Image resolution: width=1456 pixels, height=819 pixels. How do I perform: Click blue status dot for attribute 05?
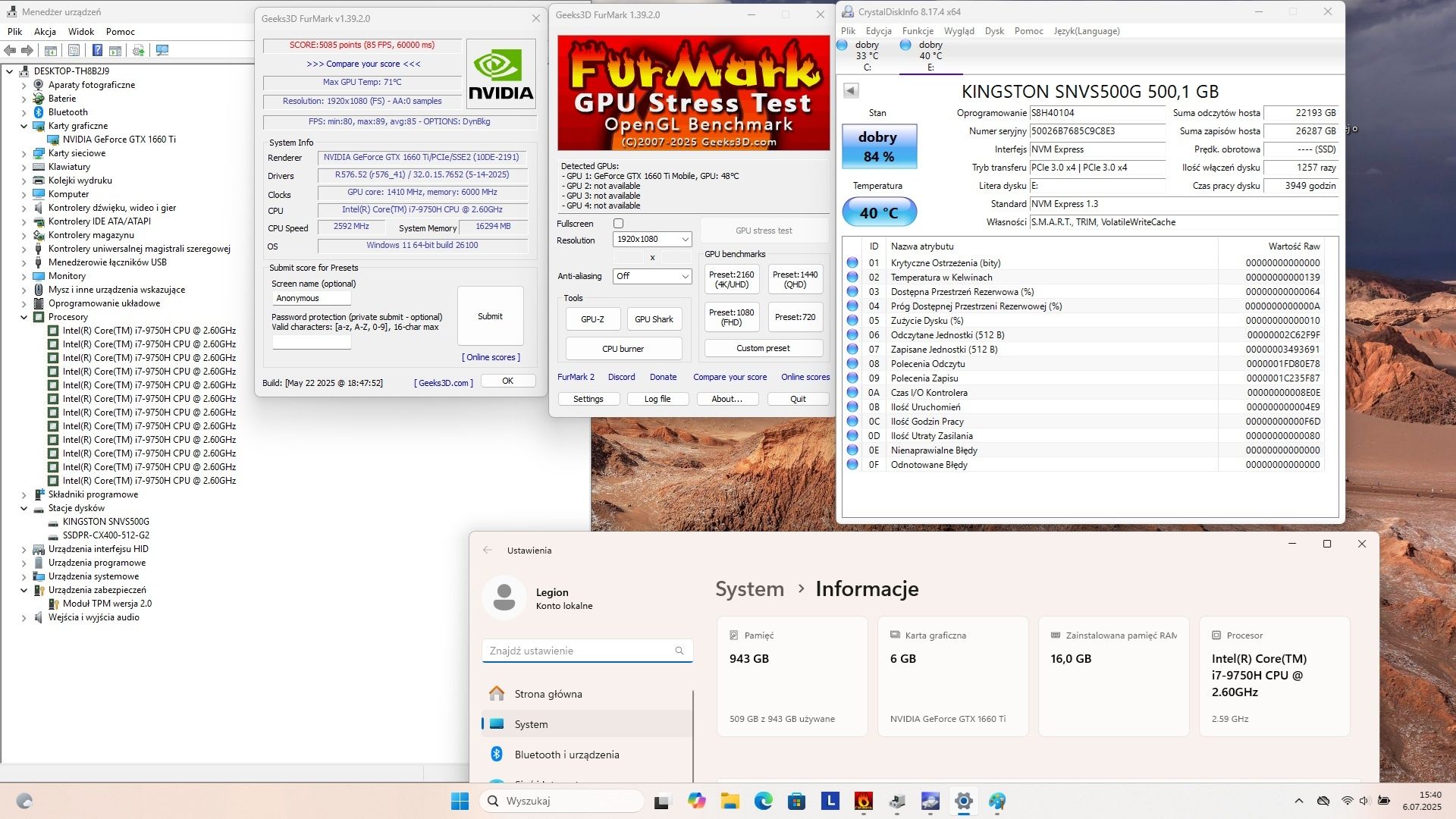point(852,321)
